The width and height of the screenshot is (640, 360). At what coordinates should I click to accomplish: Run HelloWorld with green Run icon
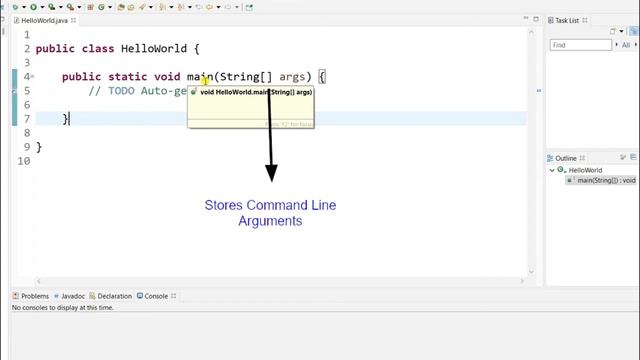tap(33, 7)
